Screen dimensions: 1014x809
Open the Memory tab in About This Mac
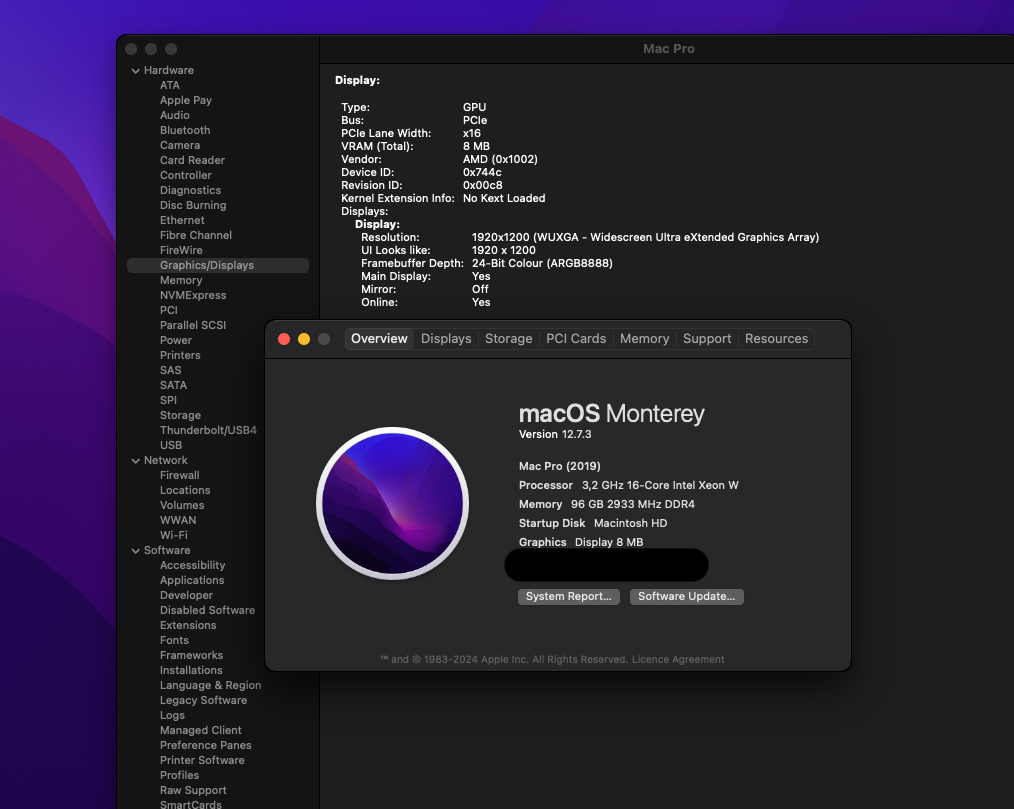[644, 339]
